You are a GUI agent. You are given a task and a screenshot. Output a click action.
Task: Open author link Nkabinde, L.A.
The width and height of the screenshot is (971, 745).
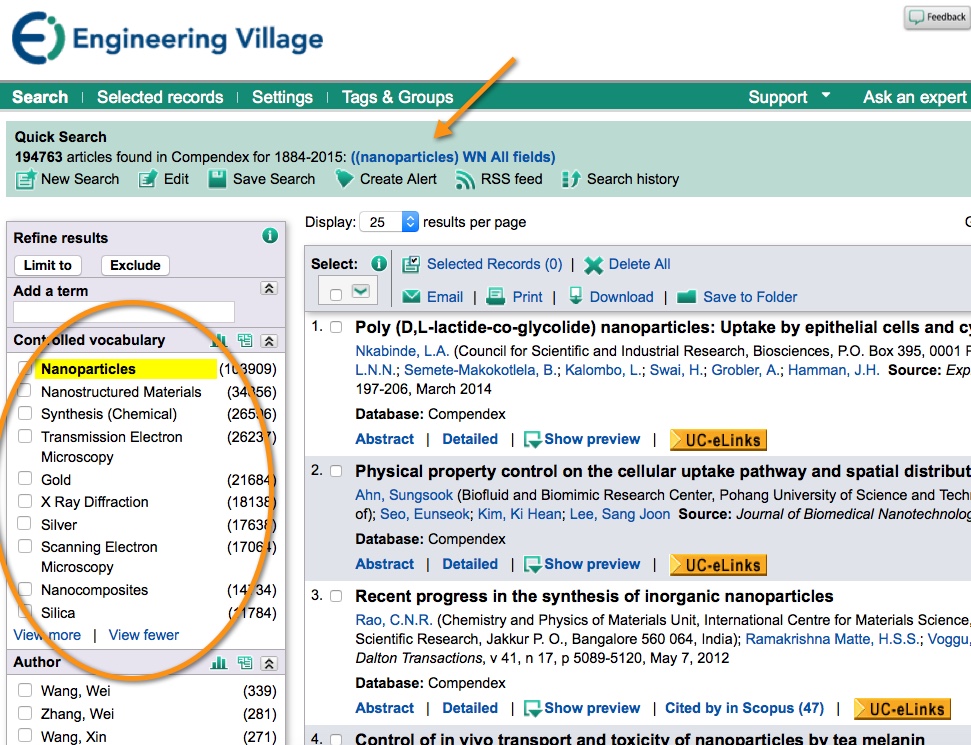402,351
